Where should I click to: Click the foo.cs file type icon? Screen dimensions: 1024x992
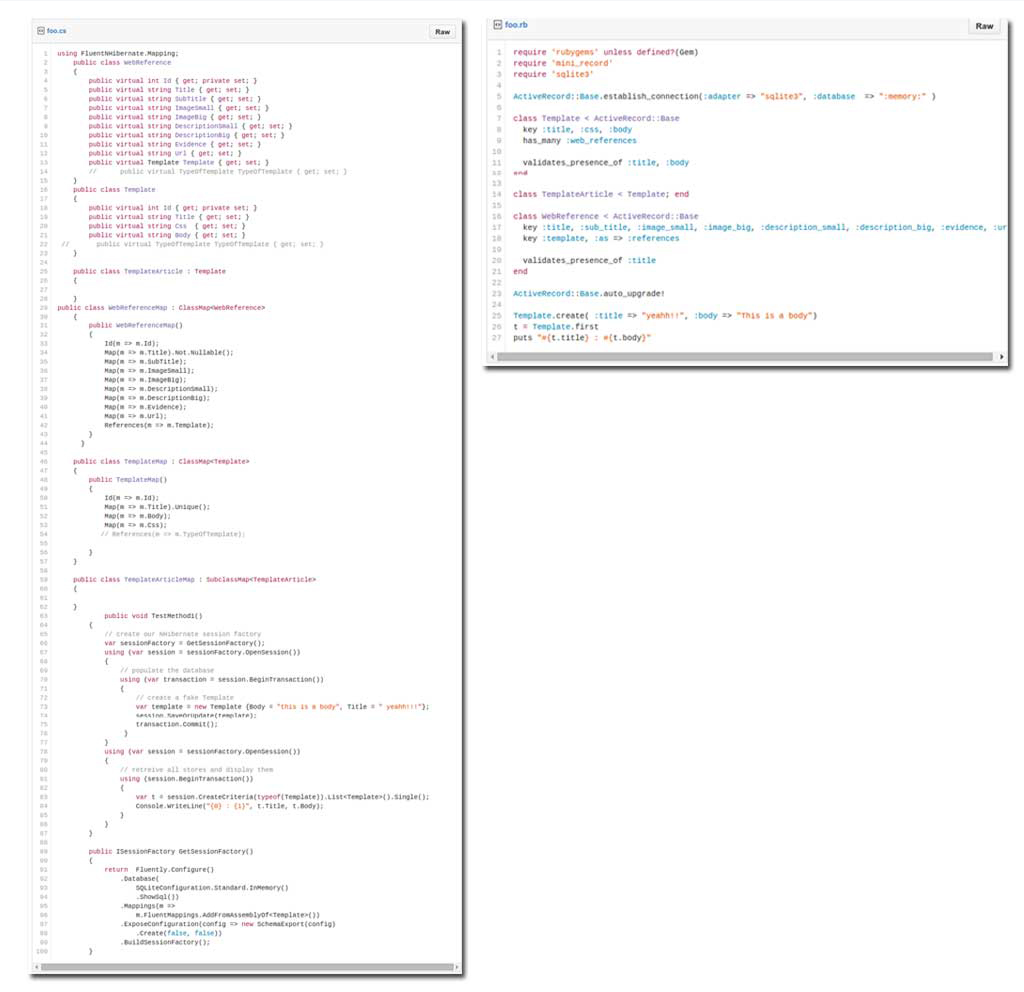(x=40, y=31)
